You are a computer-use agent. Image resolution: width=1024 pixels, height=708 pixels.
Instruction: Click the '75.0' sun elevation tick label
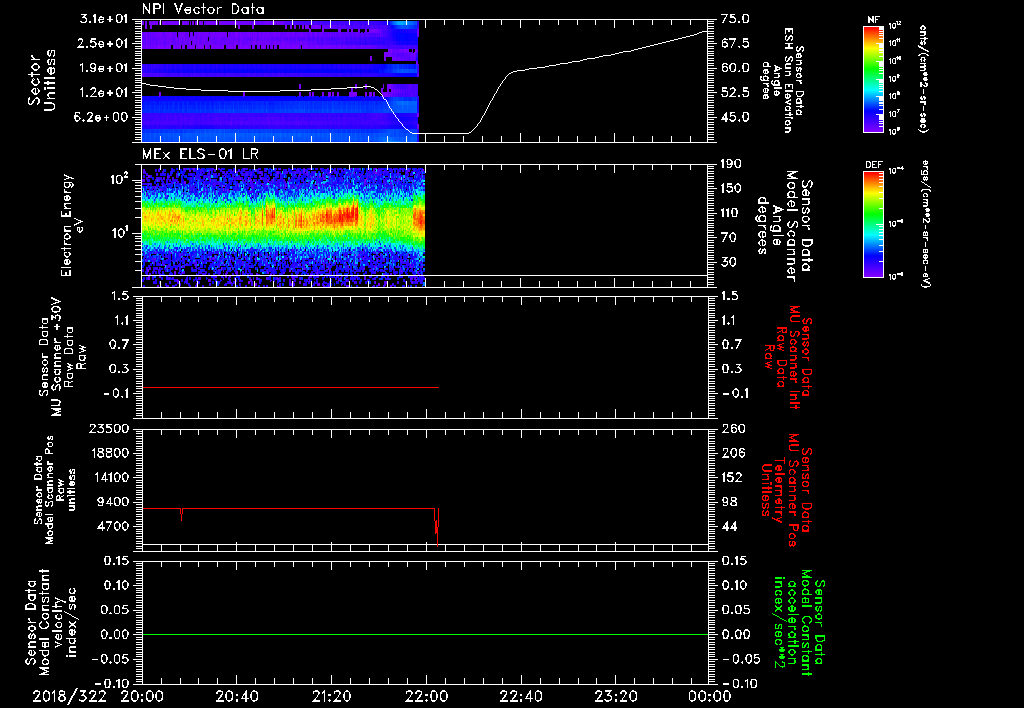tap(735, 19)
